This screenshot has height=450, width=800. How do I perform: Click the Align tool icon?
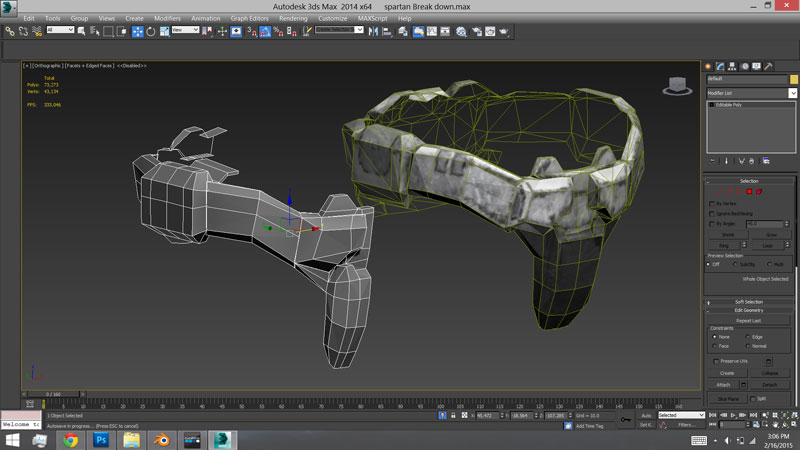[387, 32]
